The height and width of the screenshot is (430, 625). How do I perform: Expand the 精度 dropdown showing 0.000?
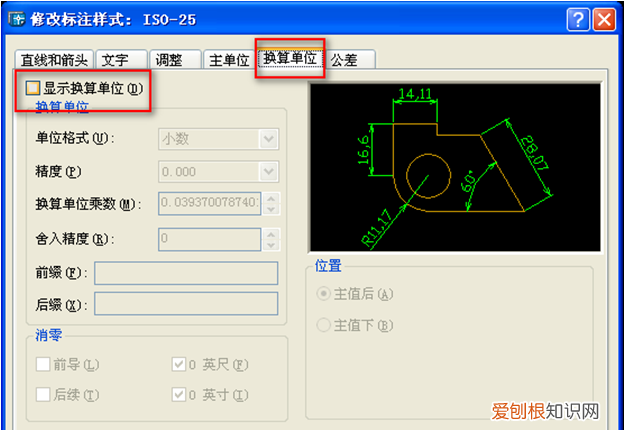coord(218,172)
